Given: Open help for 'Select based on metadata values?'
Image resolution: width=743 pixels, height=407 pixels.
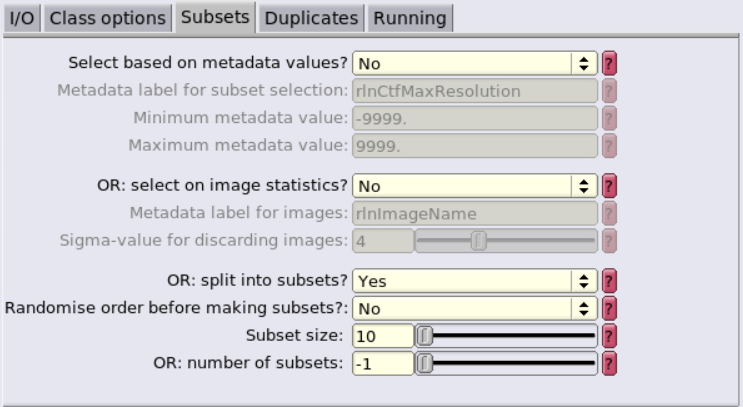Looking at the screenshot, I should 609,63.
